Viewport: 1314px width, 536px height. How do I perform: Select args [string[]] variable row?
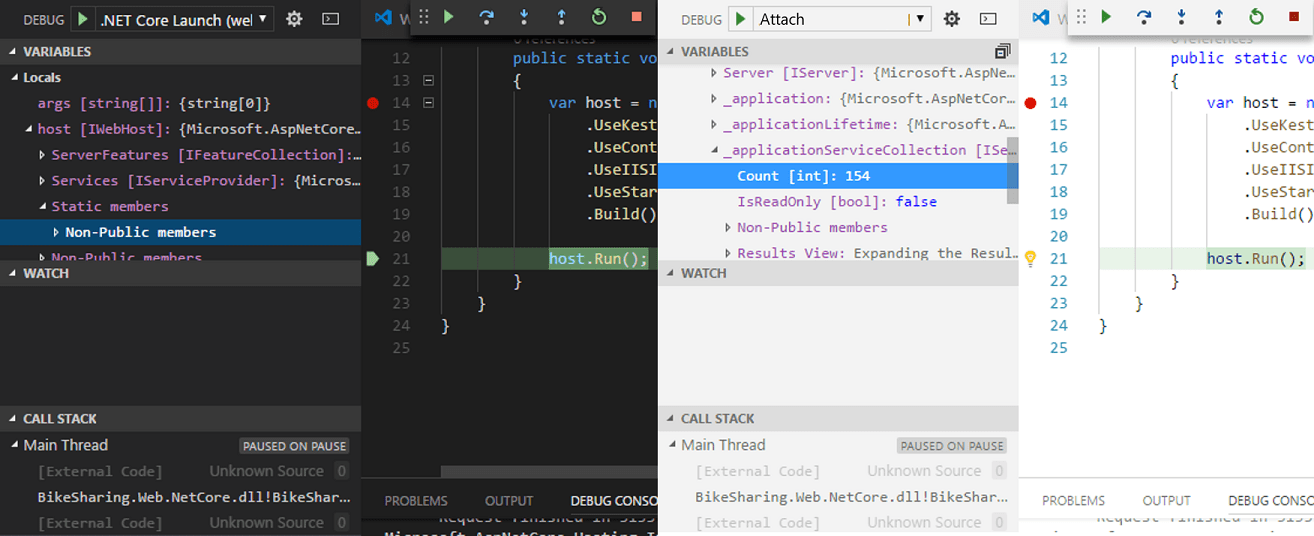tap(180, 103)
